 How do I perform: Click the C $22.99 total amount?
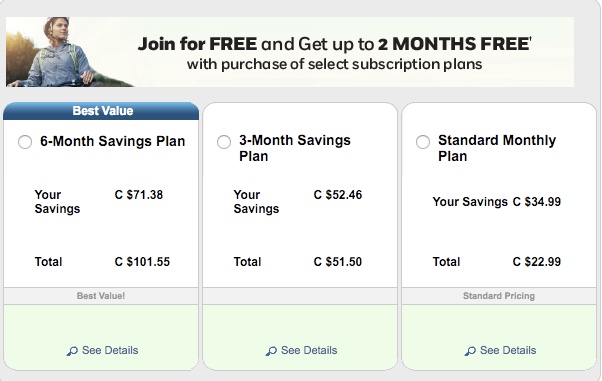[537, 262]
